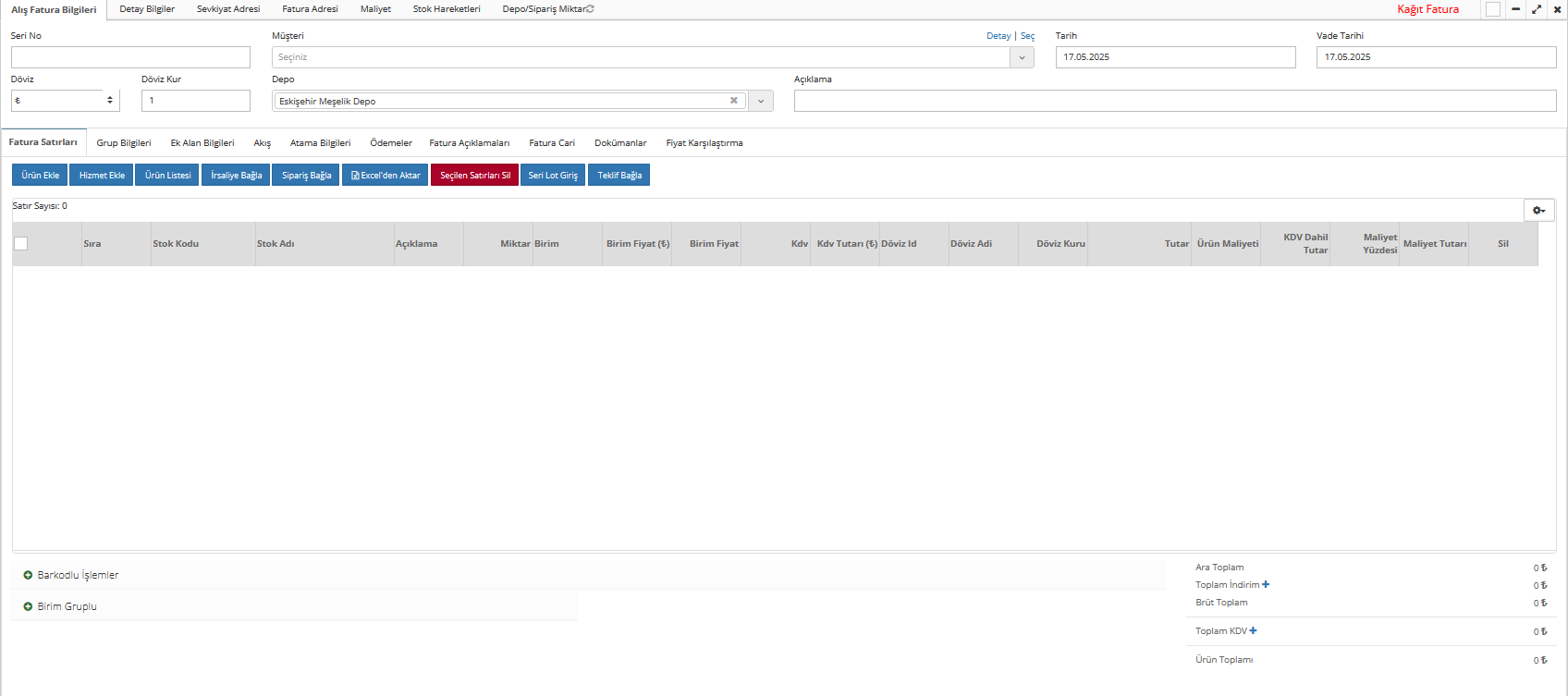1568x696 pixels.
Task: Open the Ödemeler tab
Action: pos(391,143)
